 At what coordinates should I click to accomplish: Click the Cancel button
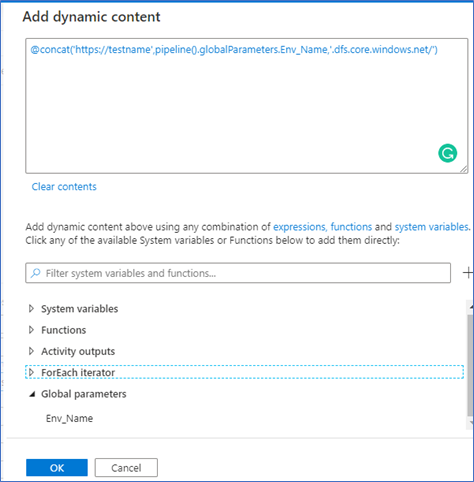pos(126,468)
